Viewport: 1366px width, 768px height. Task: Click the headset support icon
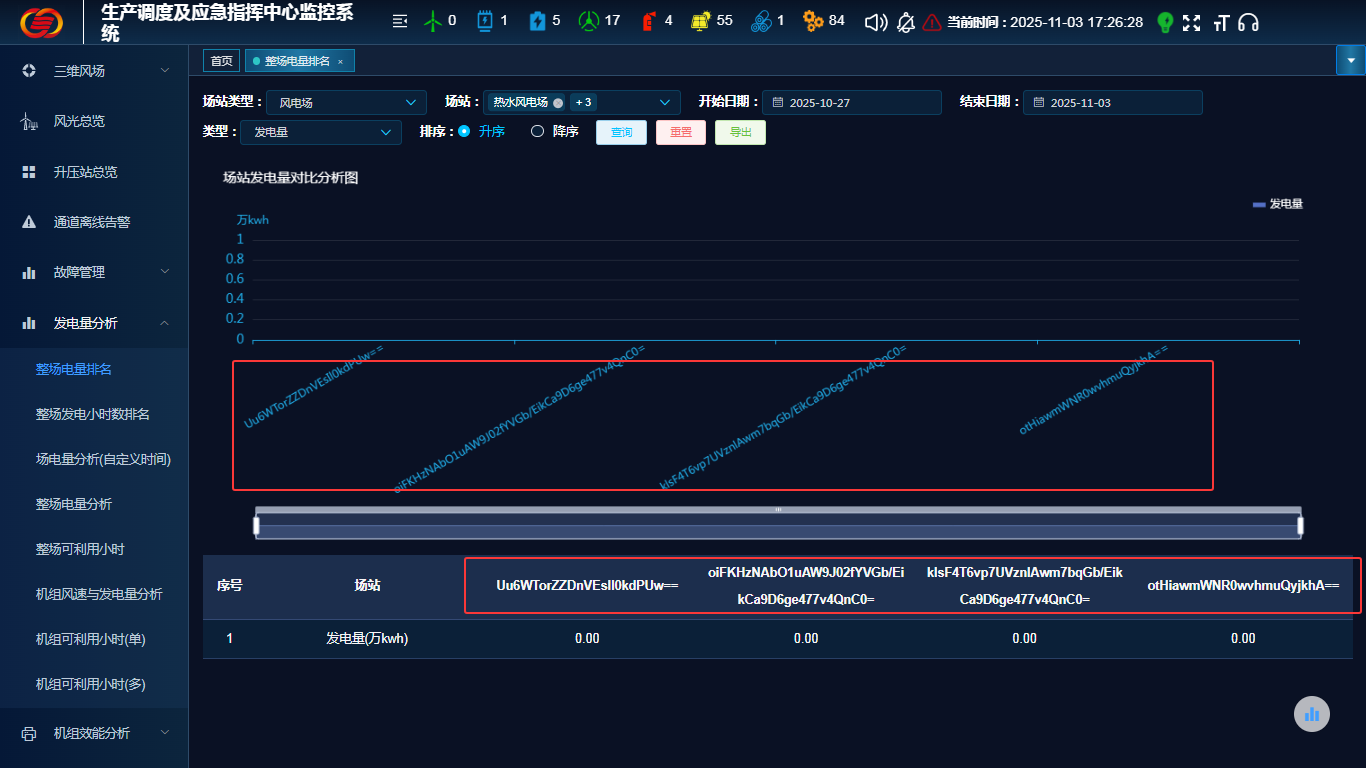pyautogui.click(x=1248, y=22)
